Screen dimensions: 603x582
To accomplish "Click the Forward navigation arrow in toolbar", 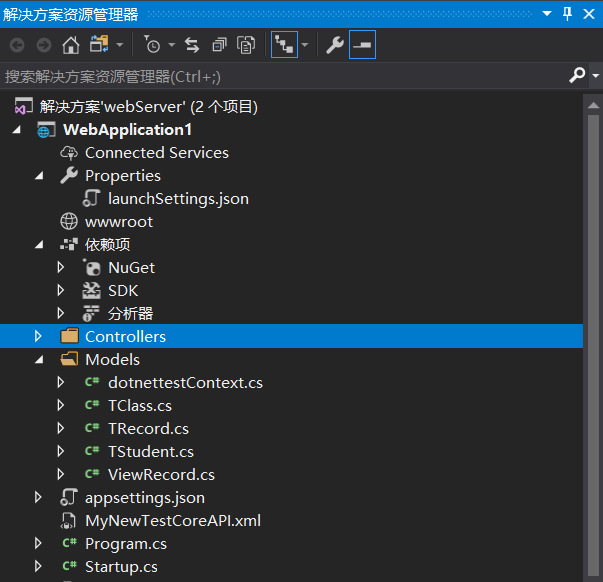I will (43, 45).
